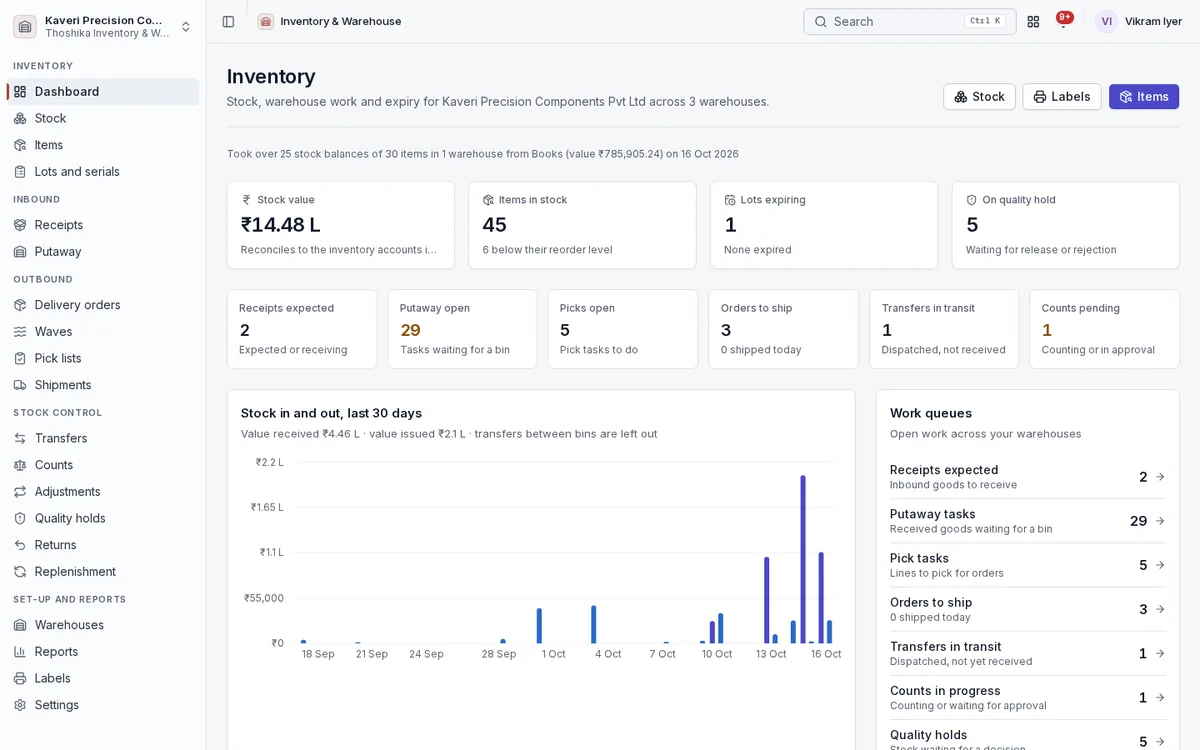1200x750 pixels.
Task: Click the Pick lists icon
Action: (20, 358)
